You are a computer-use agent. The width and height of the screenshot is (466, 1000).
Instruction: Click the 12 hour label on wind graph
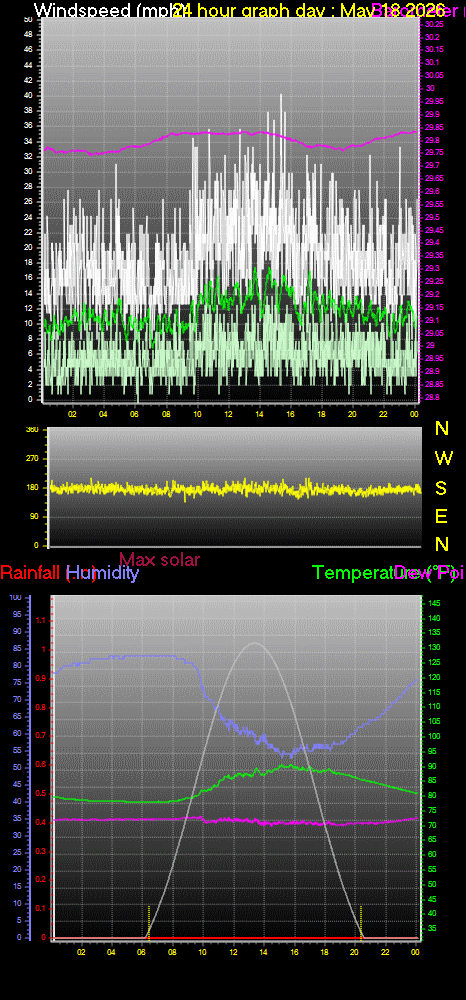click(228, 413)
